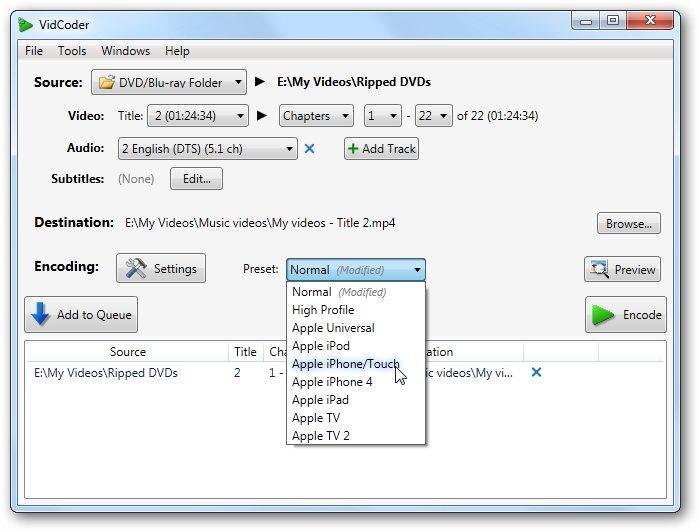Open the end chapter 22 dropdown
The image size is (699, 531).
433,116
